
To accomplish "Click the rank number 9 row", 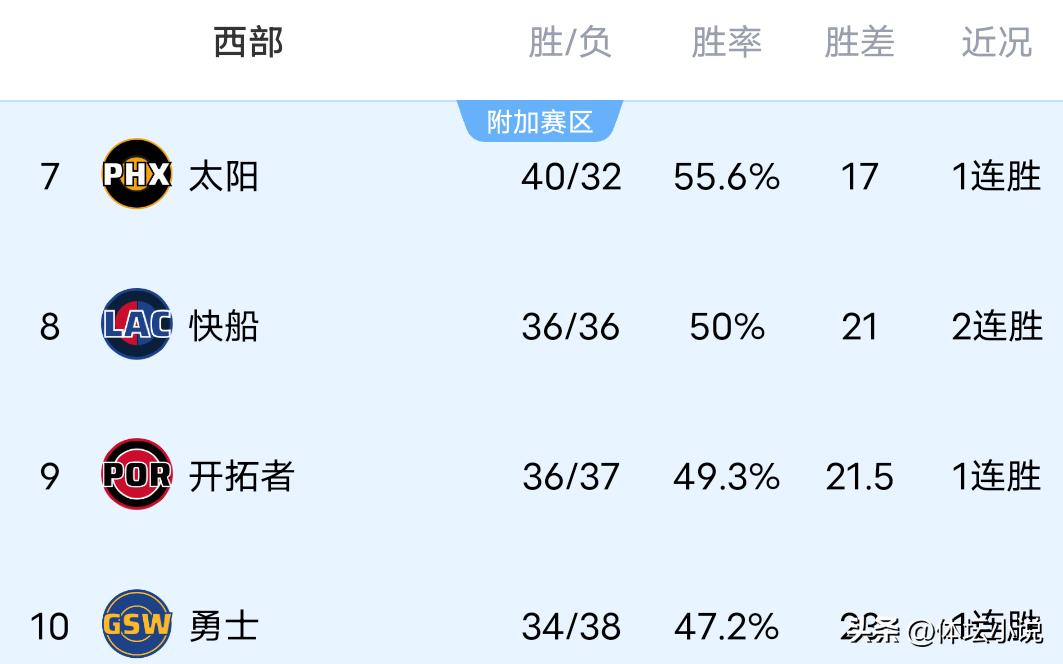I will 50,477.
